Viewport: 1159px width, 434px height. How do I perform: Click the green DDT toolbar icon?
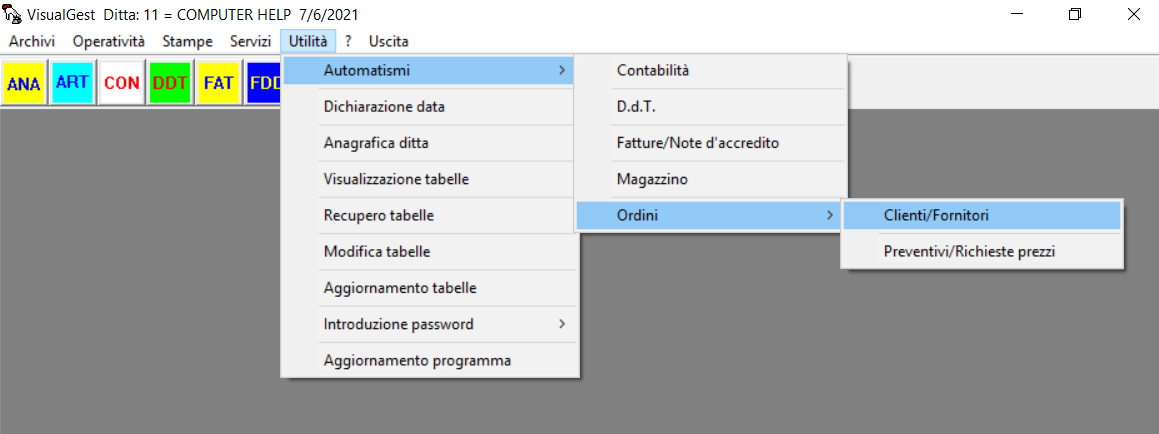[170, 83]
